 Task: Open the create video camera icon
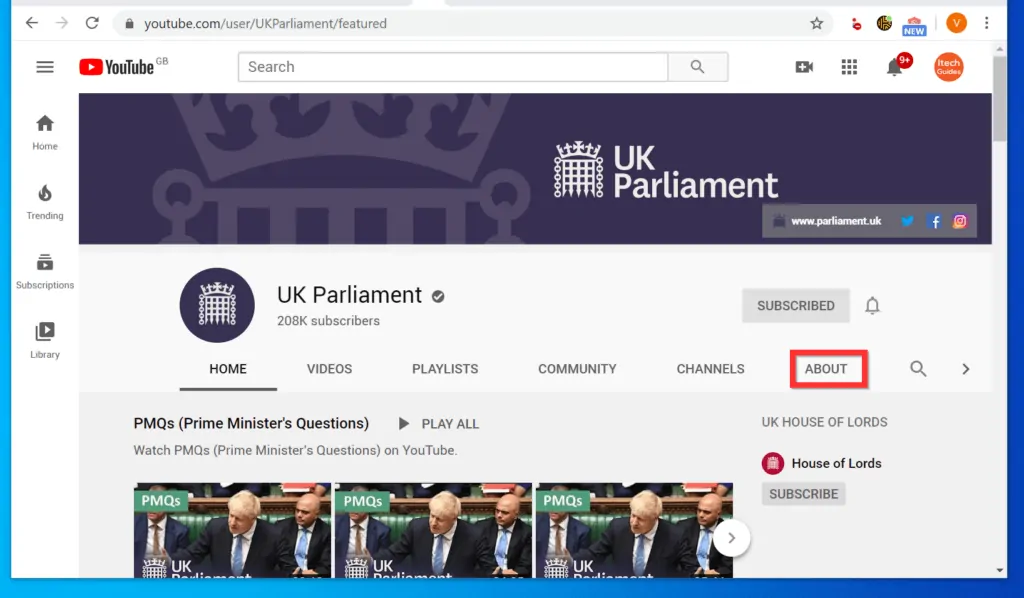[804, 67]
